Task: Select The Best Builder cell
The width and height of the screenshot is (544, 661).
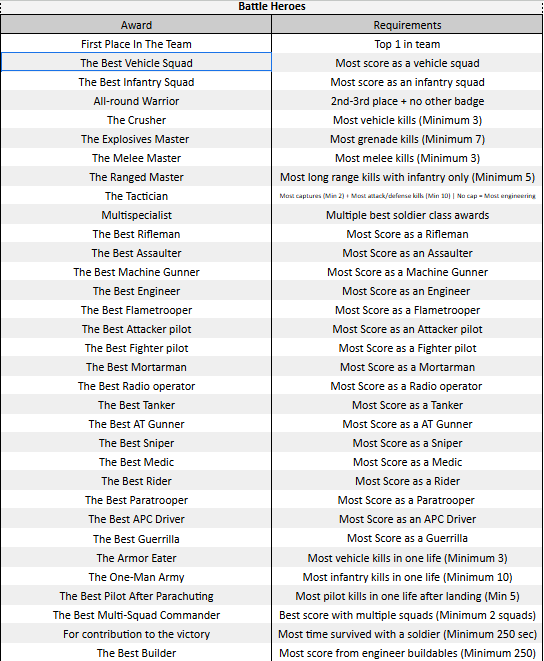Action: tap(136, 653)
